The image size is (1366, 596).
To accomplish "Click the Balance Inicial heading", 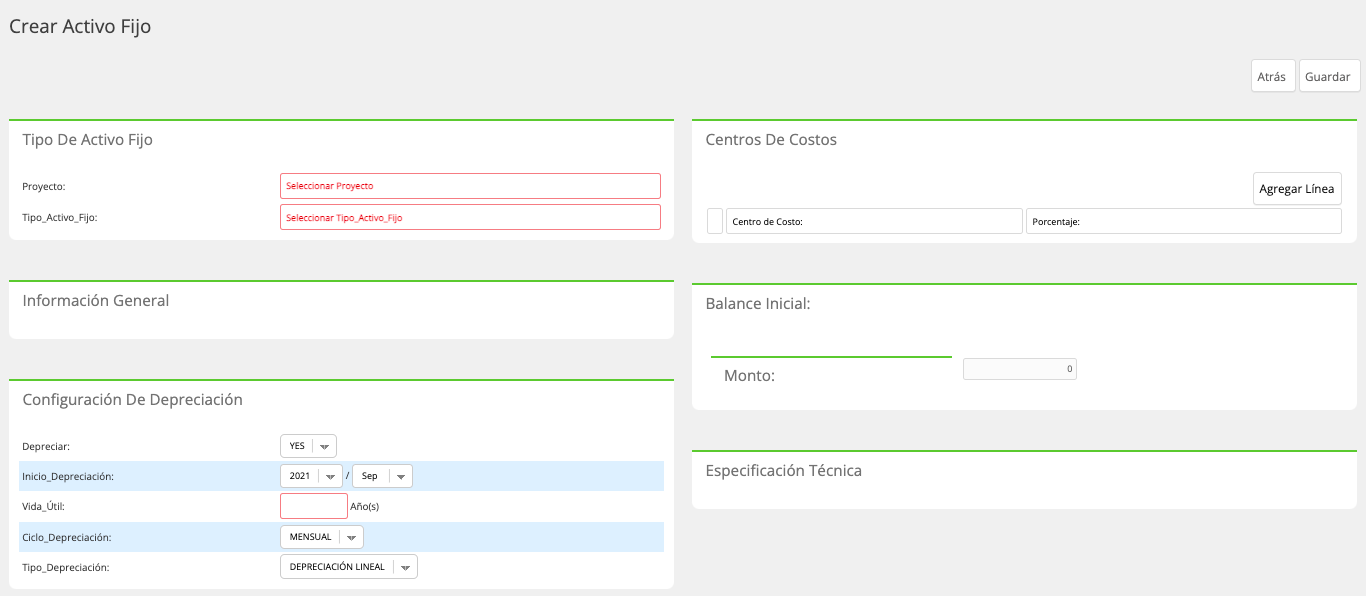I will (x=758, y=303).
